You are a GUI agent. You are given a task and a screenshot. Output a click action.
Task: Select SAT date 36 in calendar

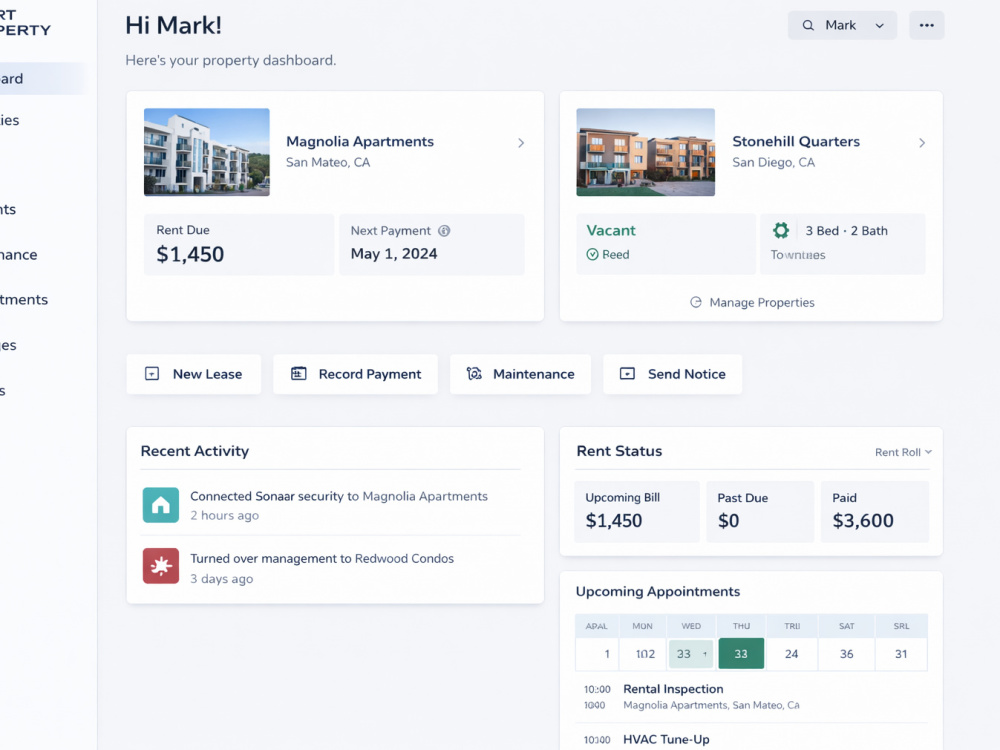pyautogui.click(x=846, y=654)
